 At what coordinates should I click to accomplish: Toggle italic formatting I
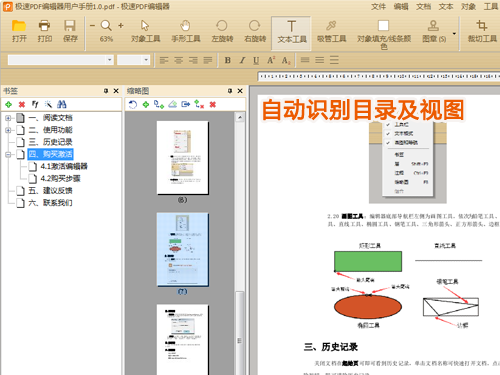point(242,60)
